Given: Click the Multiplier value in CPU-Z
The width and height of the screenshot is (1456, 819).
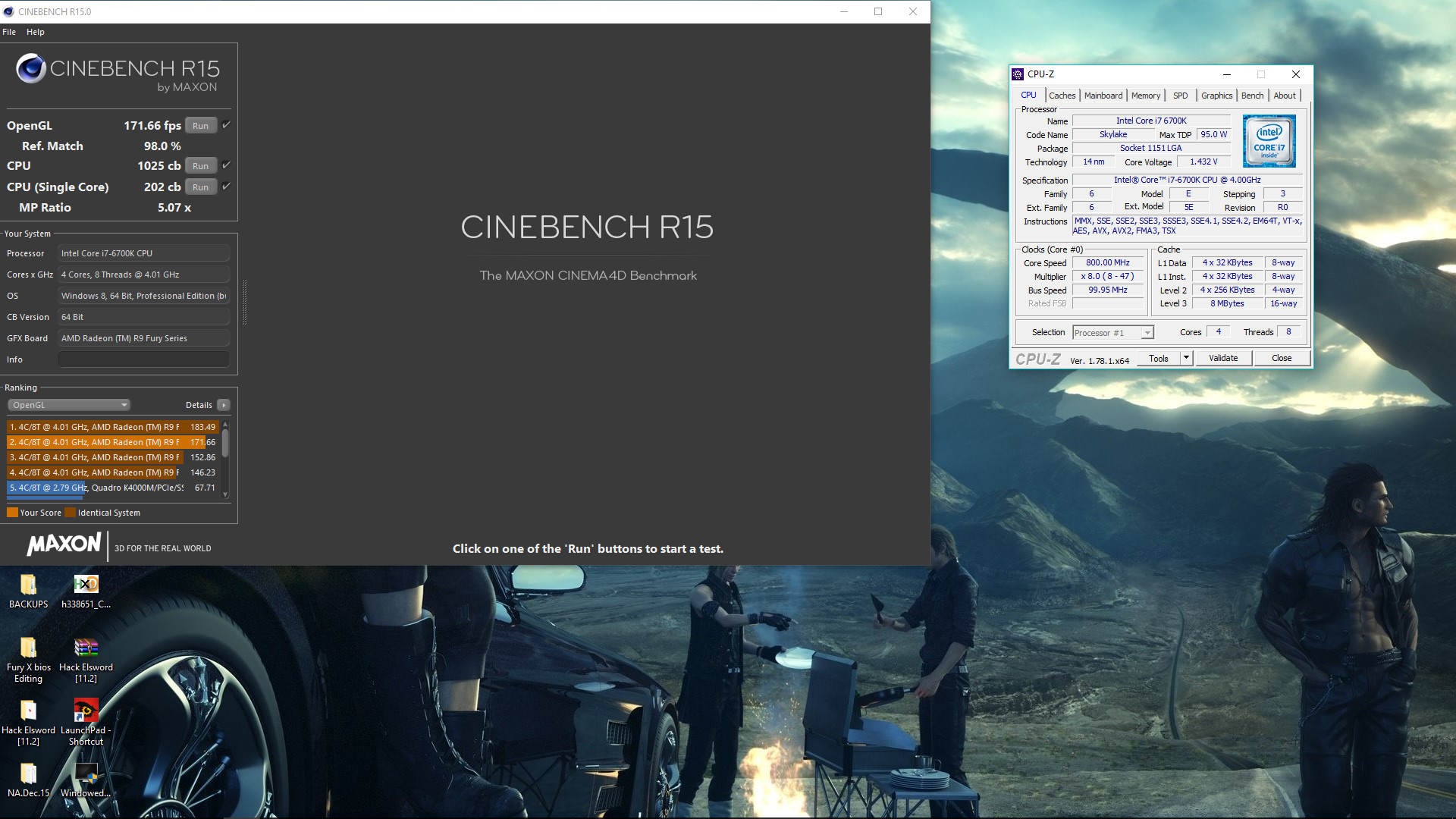Looking at the screenshot, I should 1107,277.
